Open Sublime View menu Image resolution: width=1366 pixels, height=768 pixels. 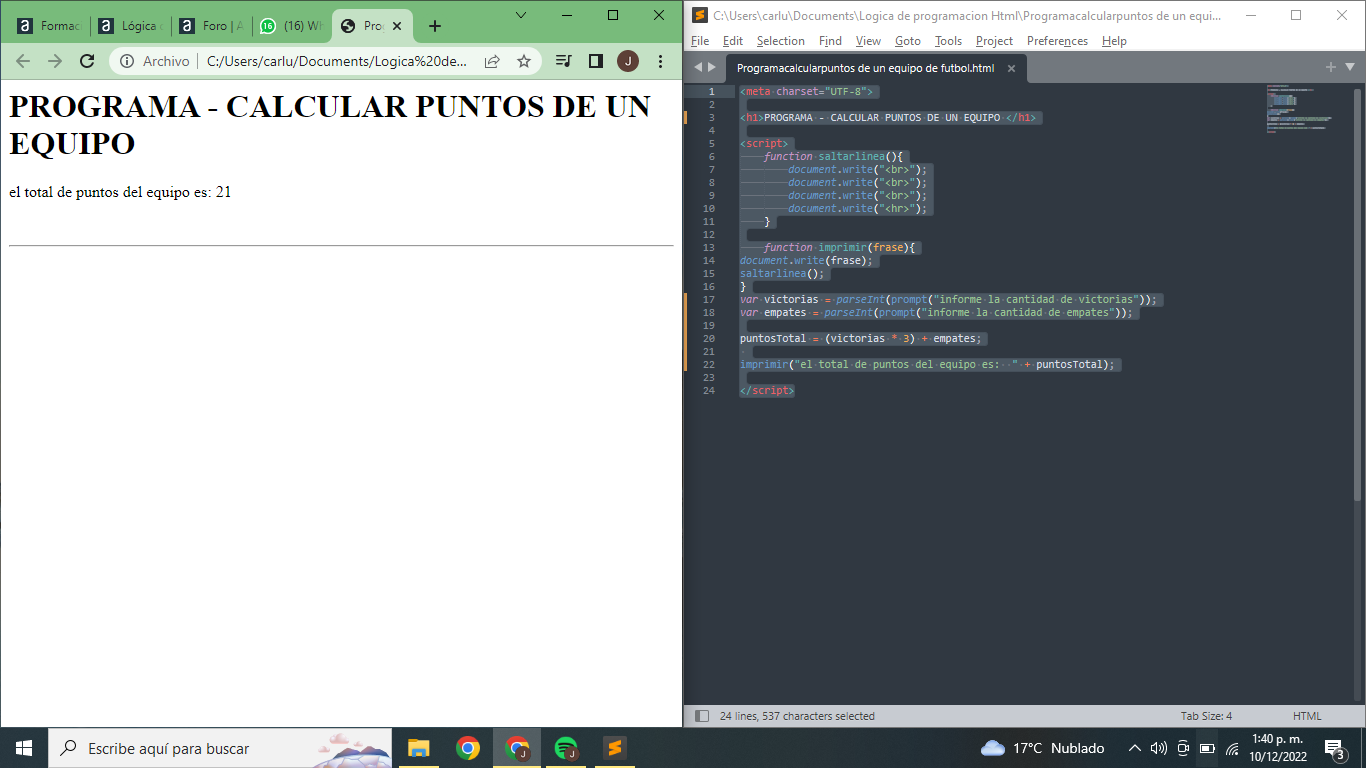pos(868,41)
